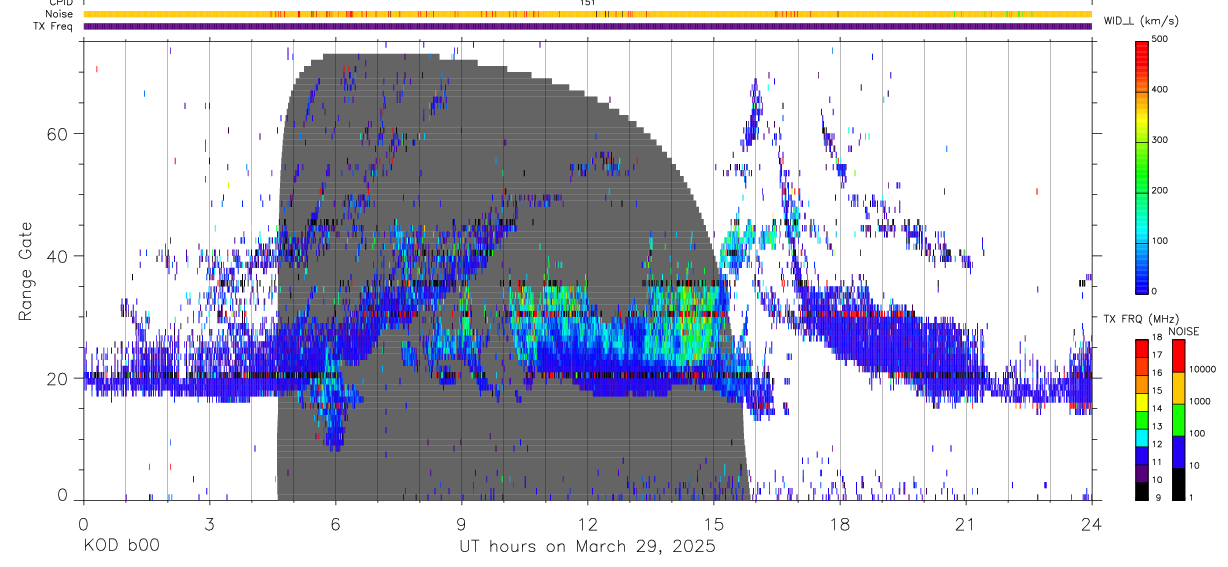Click the yellow 14 MHz swatch in TX FRQ legend
This screenshot has width=1228, height=567.
(1141, 402)
